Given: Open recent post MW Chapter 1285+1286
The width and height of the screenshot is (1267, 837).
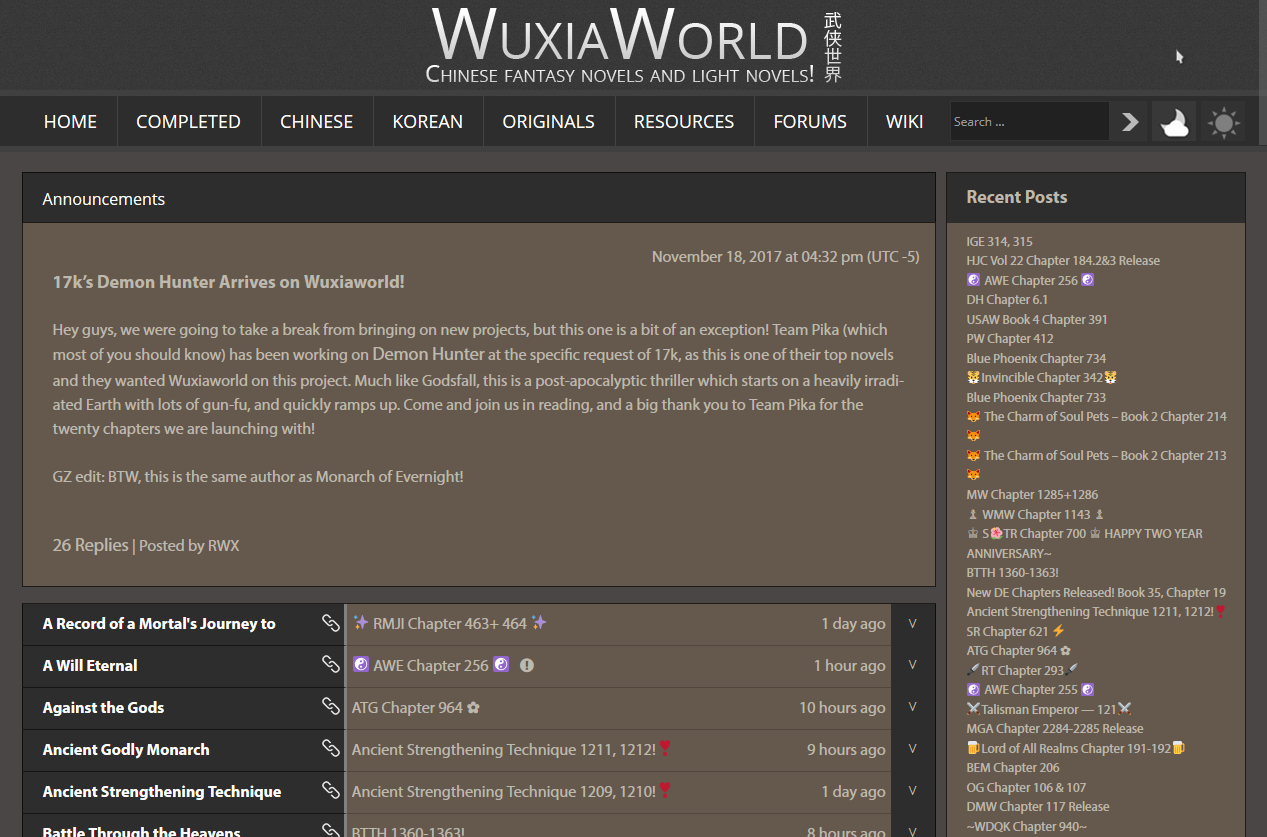Looking at the screenshot, I should (1032, 494).
